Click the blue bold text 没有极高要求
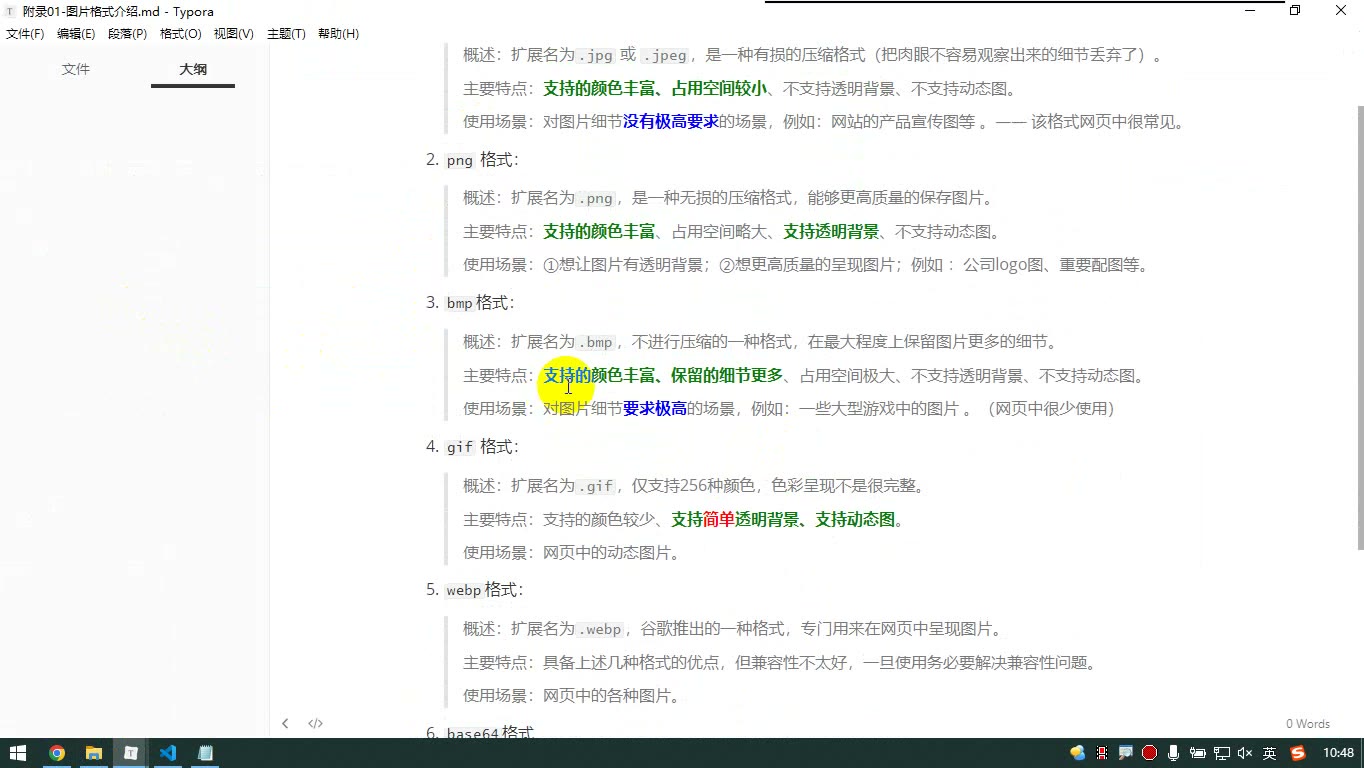The image size is (1364, 768). [x=671, y=122]
